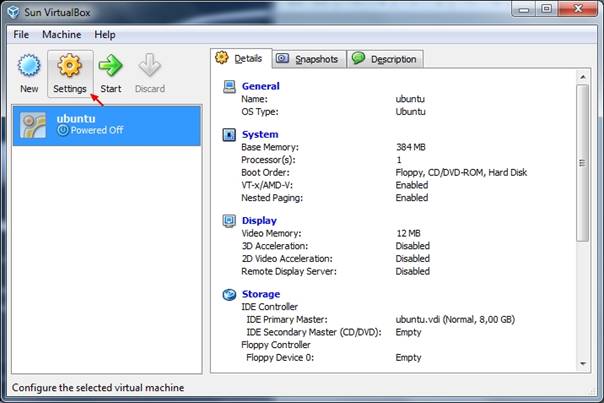Switch to the Description tab

(x=386, y=59)
